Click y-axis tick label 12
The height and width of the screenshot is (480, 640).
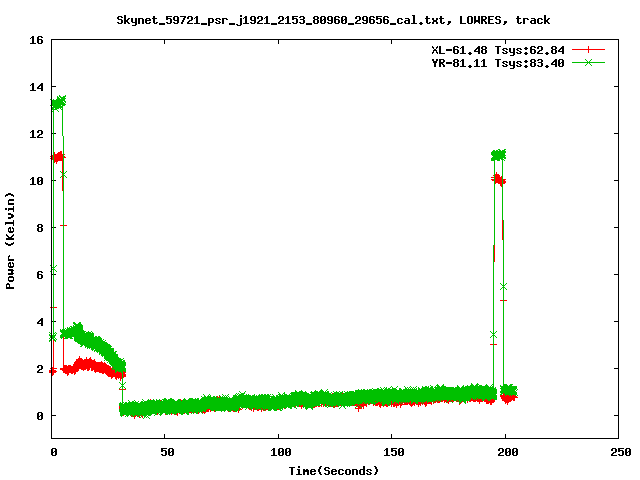click(36, 134)
